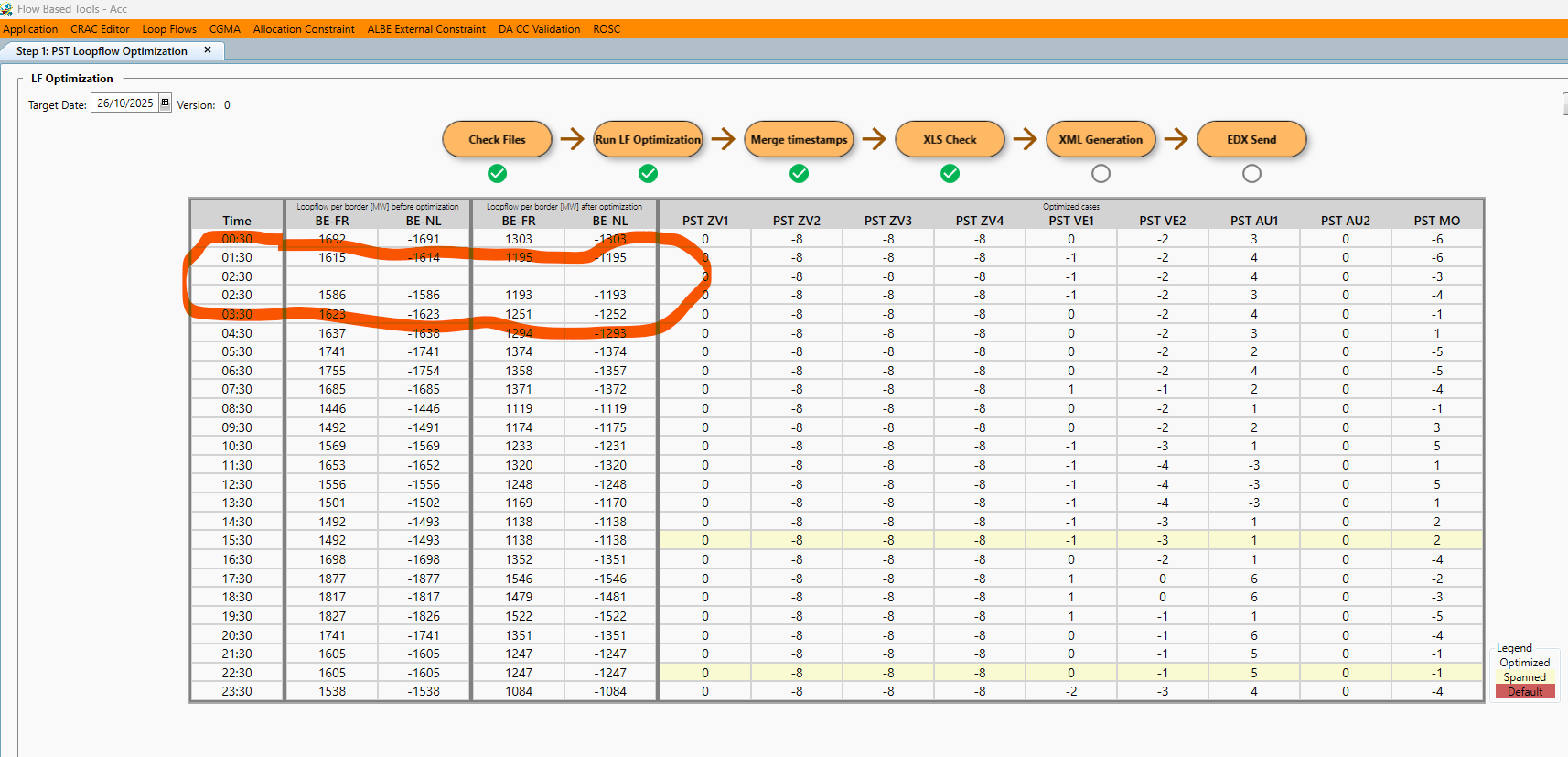The width and height of the screenshot is (1568, 757).
Task: Close the PST Loopflow Optimization tab
Action: tap(208, 50)
